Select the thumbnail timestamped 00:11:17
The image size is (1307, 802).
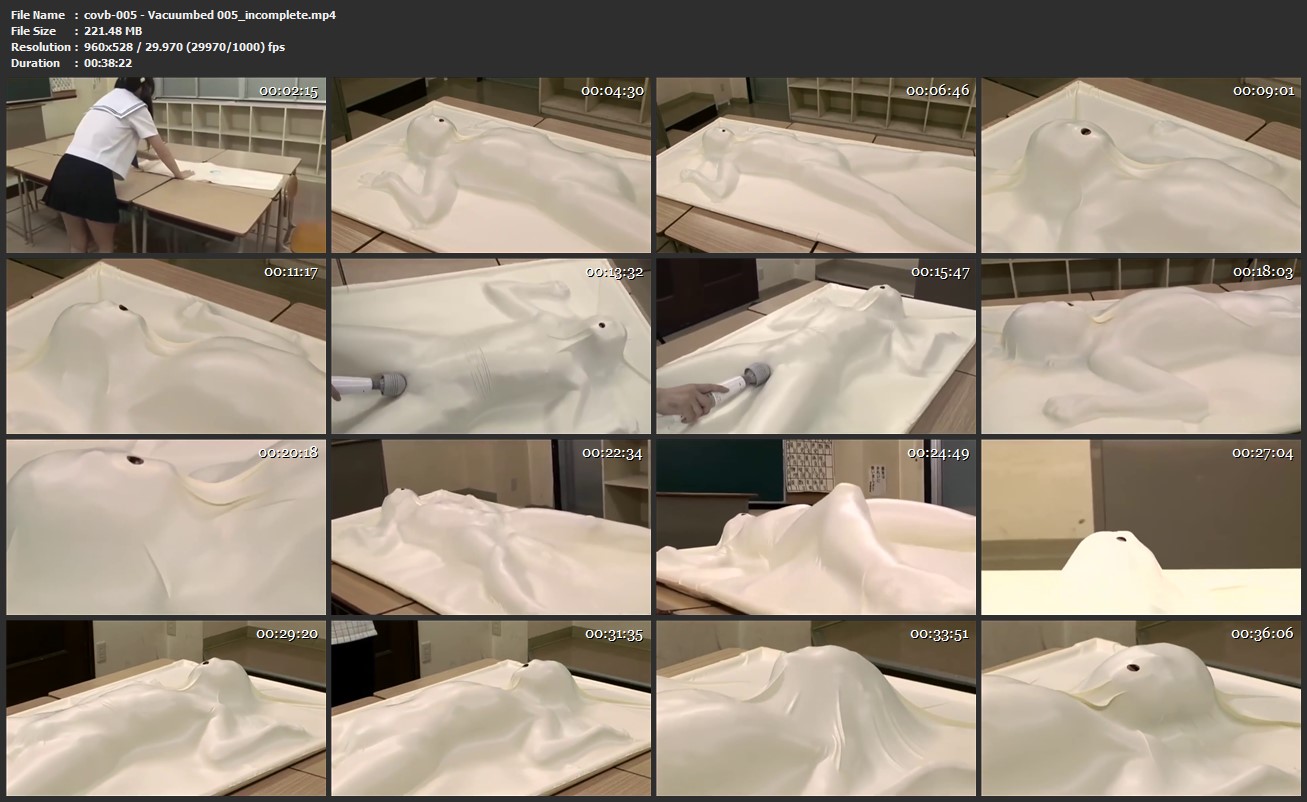click(166, 346)
